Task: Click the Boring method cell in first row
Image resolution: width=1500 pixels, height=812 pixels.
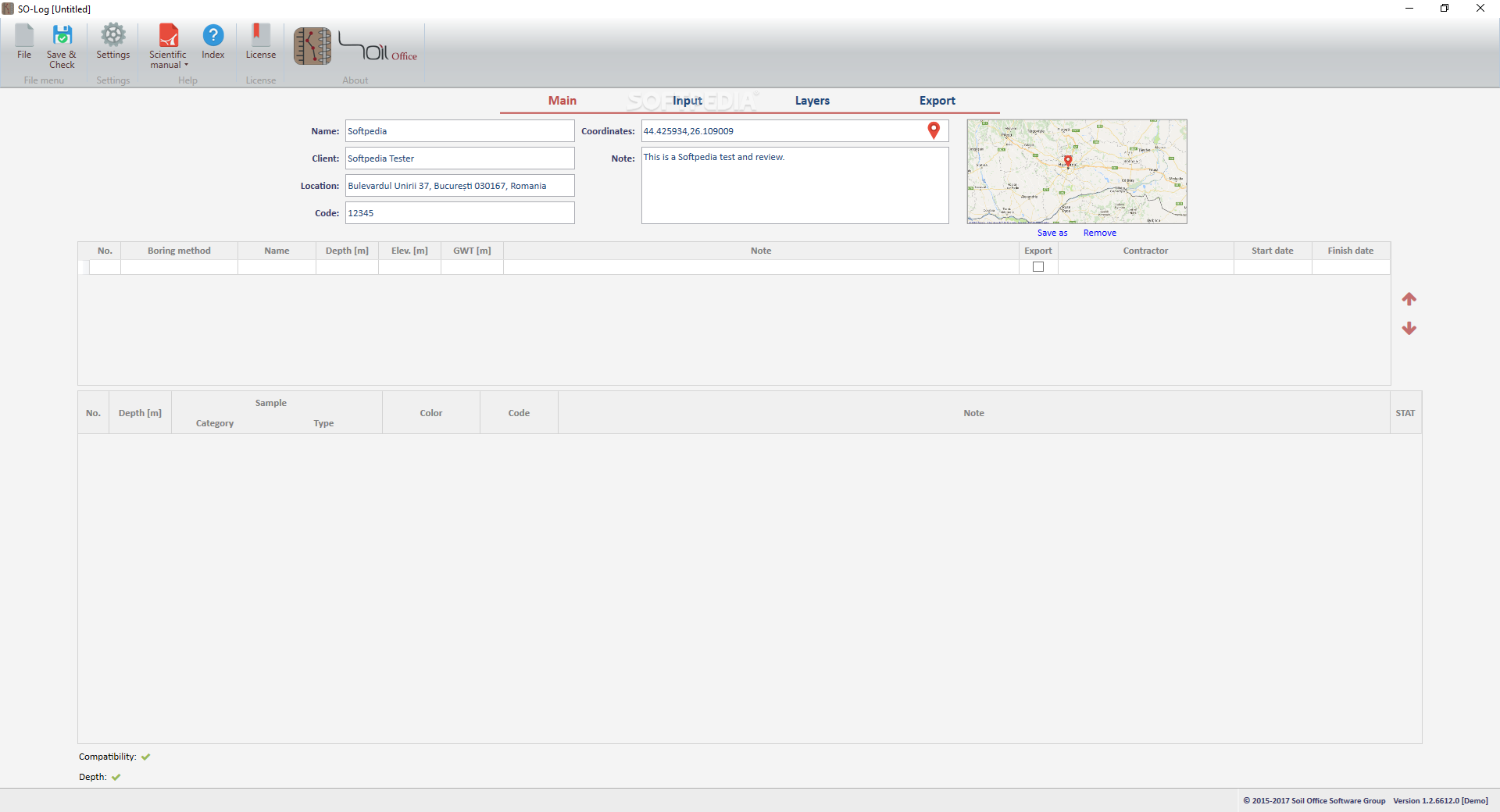Action: (x=179, y=267)
